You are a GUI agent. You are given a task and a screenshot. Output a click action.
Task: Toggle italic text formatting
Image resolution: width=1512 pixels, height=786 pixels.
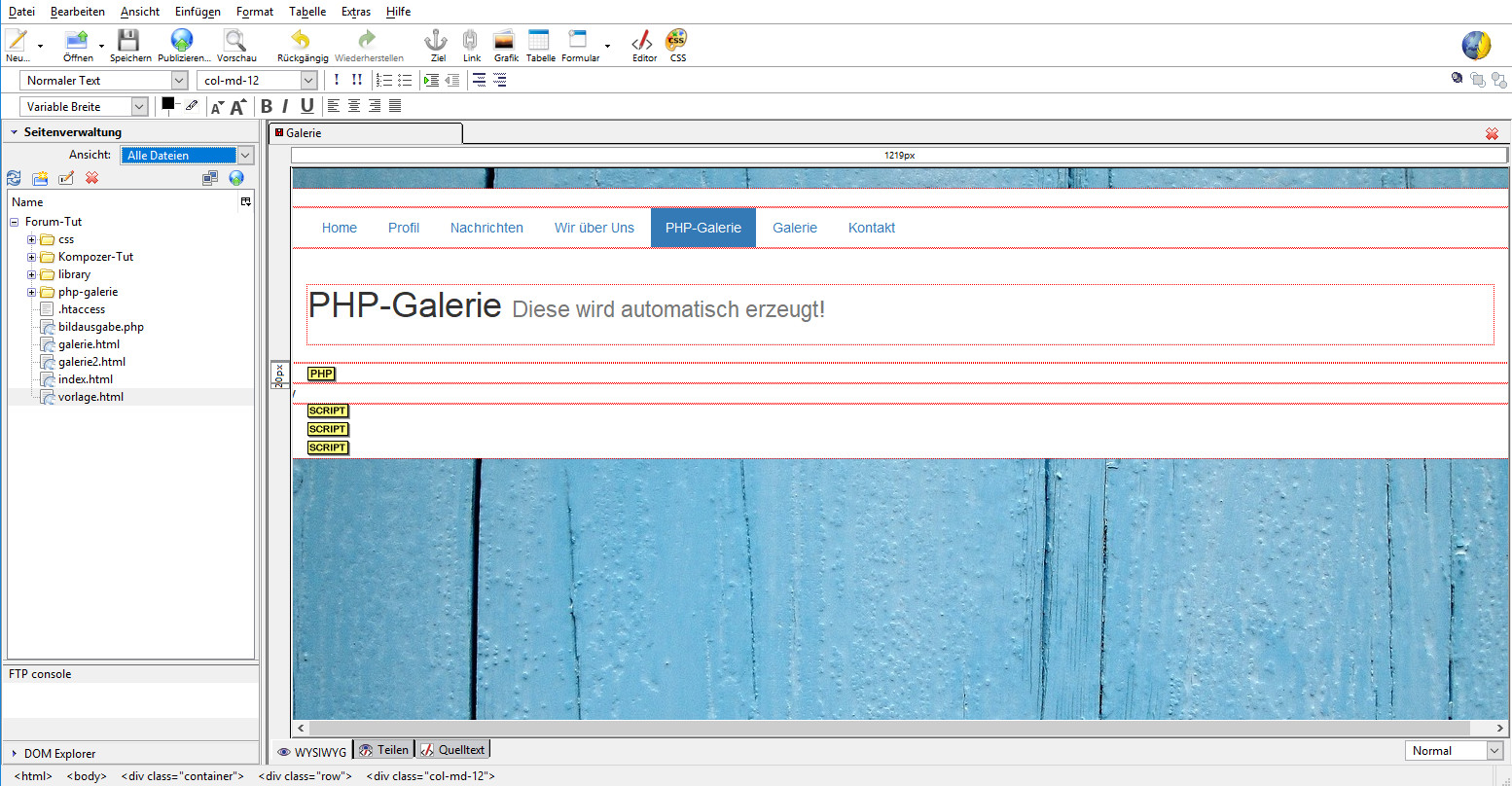coord(285,106)
